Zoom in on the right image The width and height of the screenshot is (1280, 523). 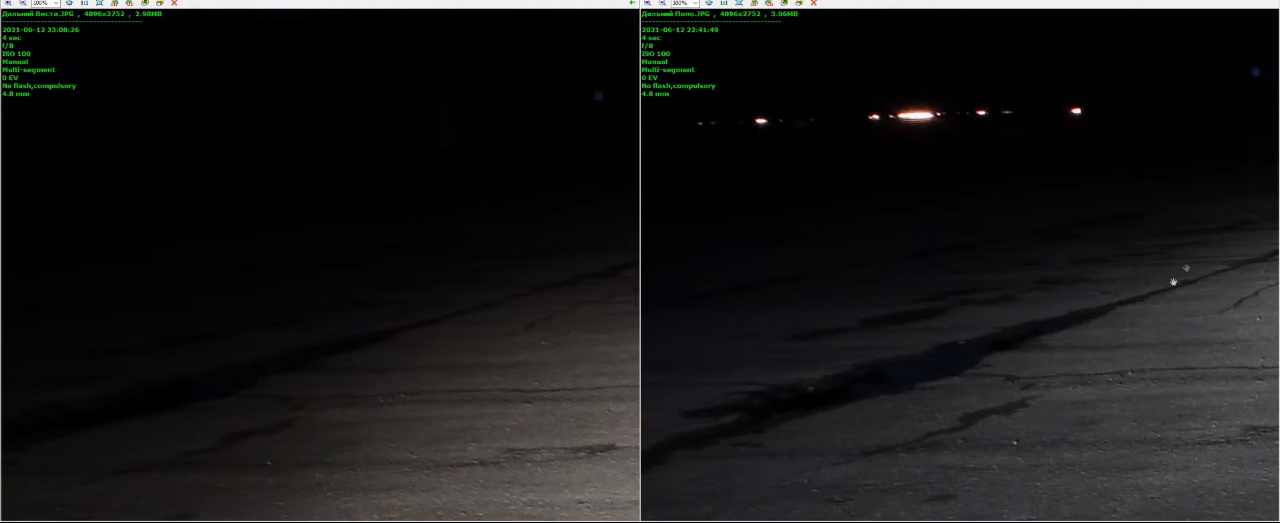[647, 3]
